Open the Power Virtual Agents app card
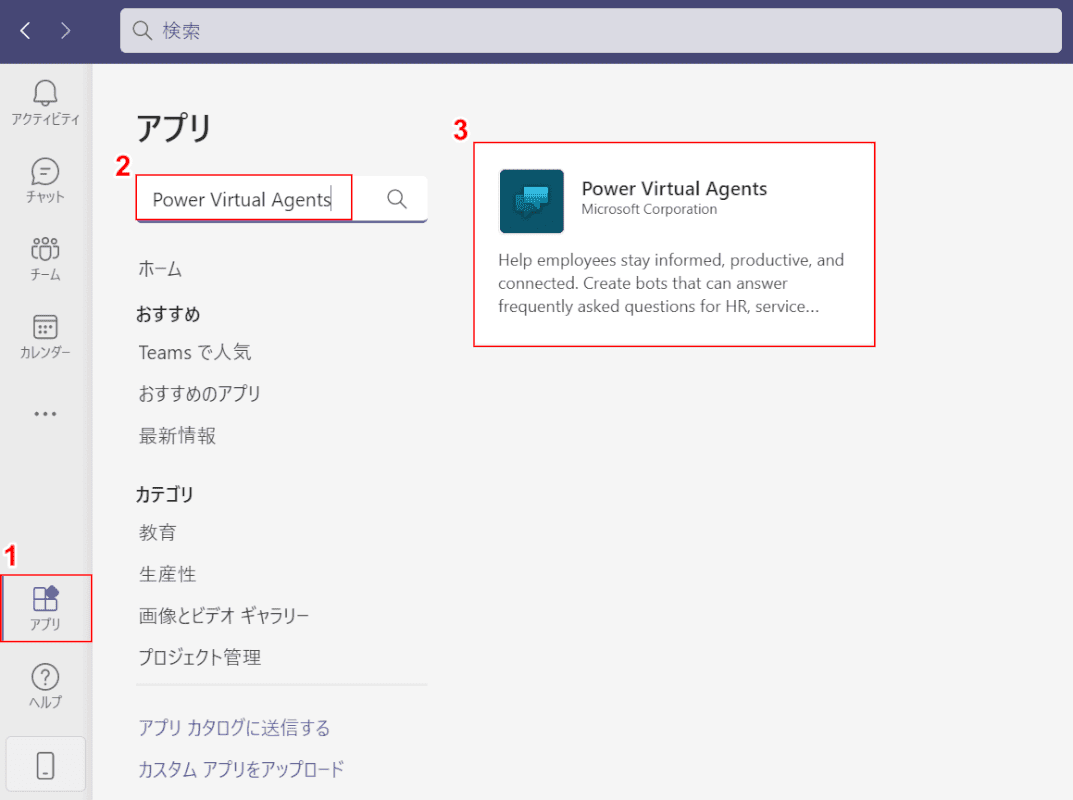 pos(674,244)
